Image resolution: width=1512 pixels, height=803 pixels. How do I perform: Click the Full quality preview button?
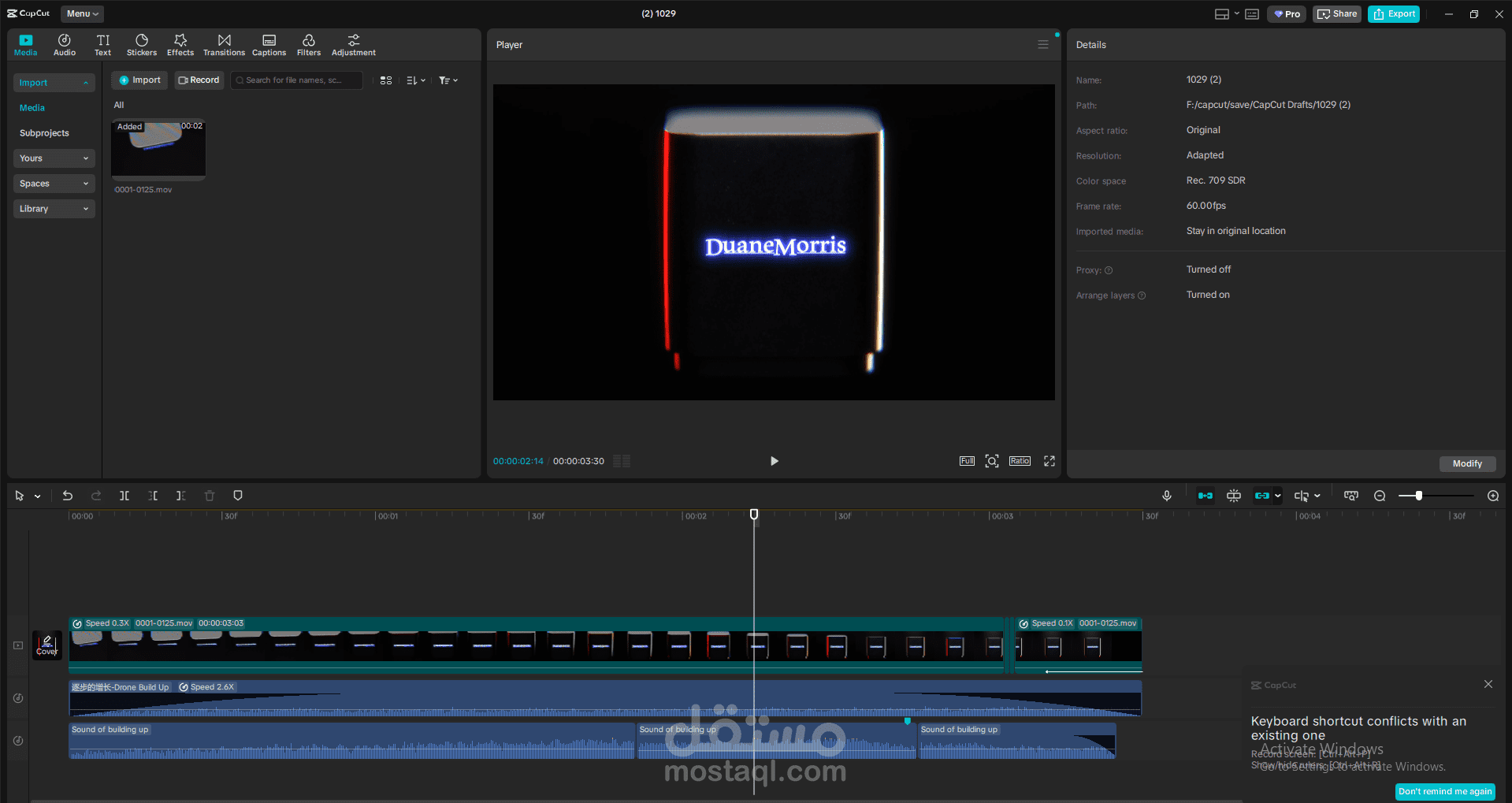[x=967, y=461]
